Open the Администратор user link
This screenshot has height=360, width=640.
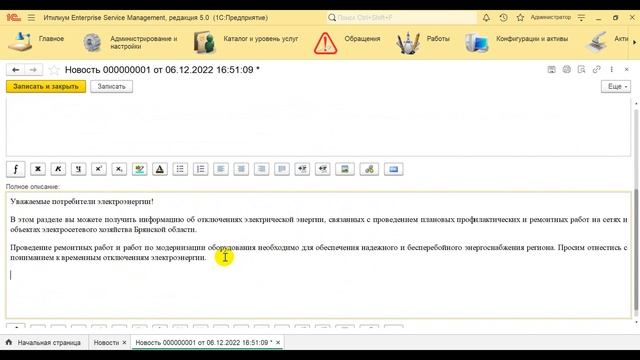(x=551, y=18)
